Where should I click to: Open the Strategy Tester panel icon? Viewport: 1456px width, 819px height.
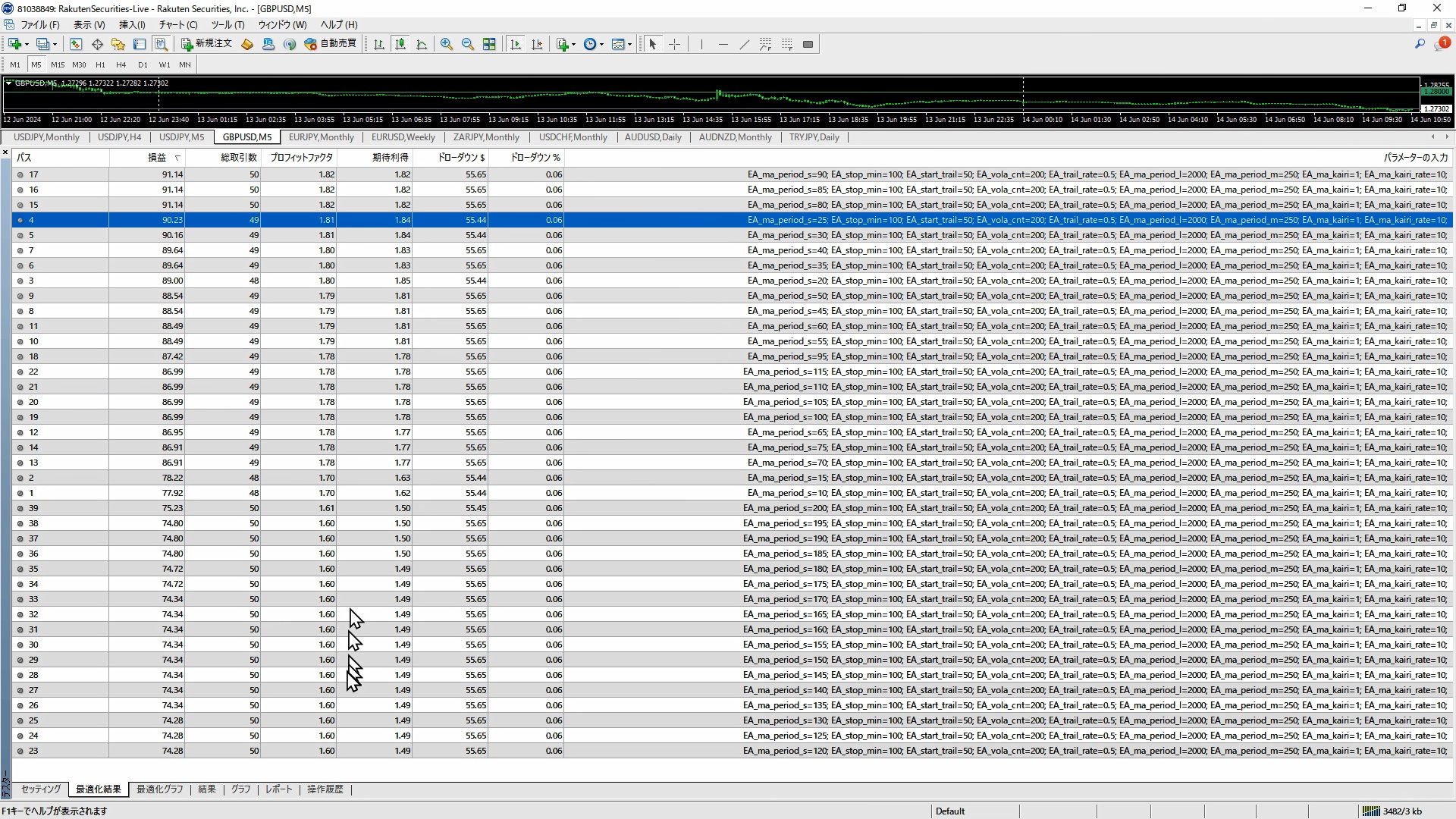click(x=161, y=44)
